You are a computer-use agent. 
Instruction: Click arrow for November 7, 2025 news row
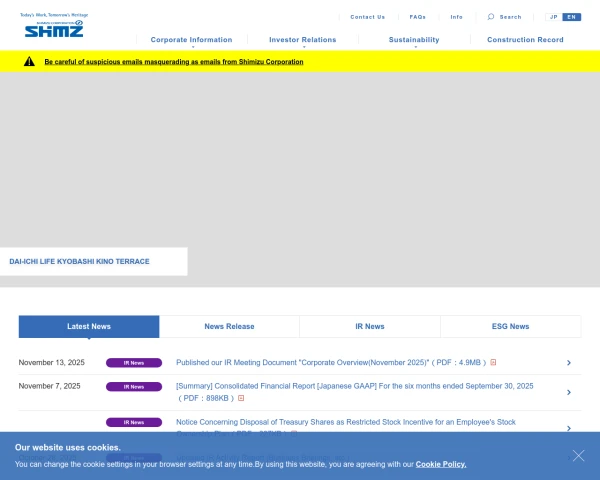tap(569, 392)
